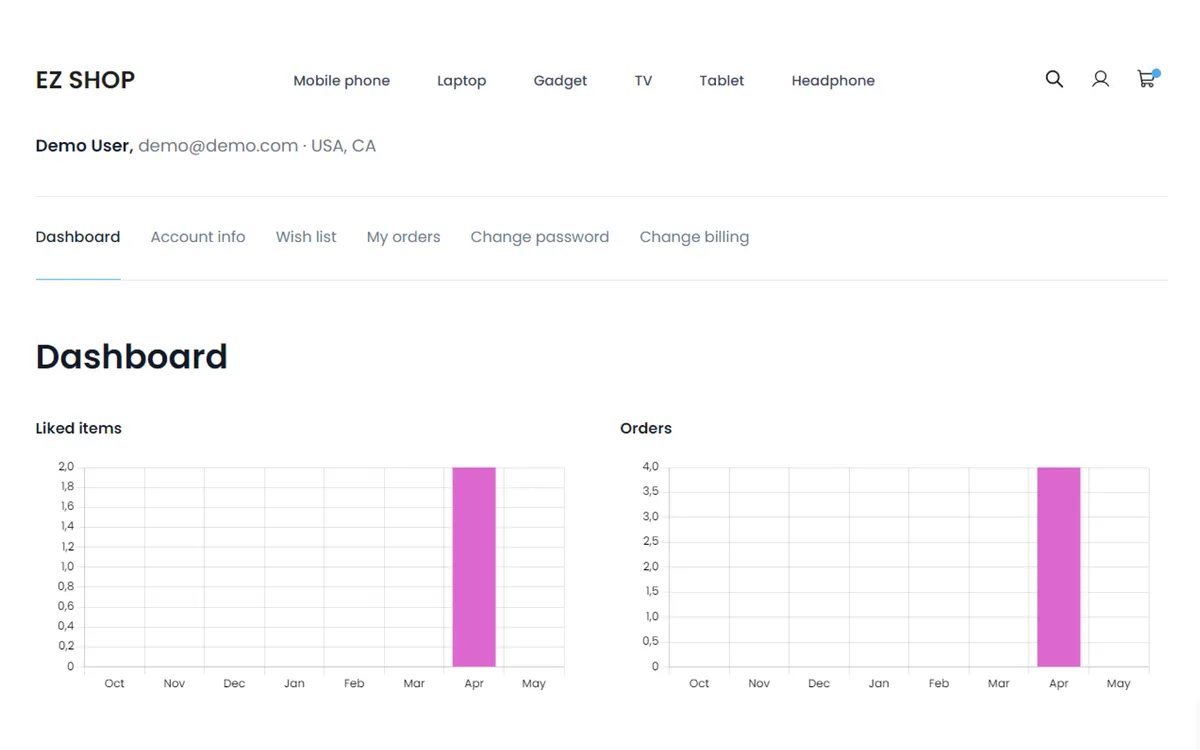The height and width of the screenshot is (750, 1200).
Task: Open the search magnifier icon
Action: coord(1054,79)
